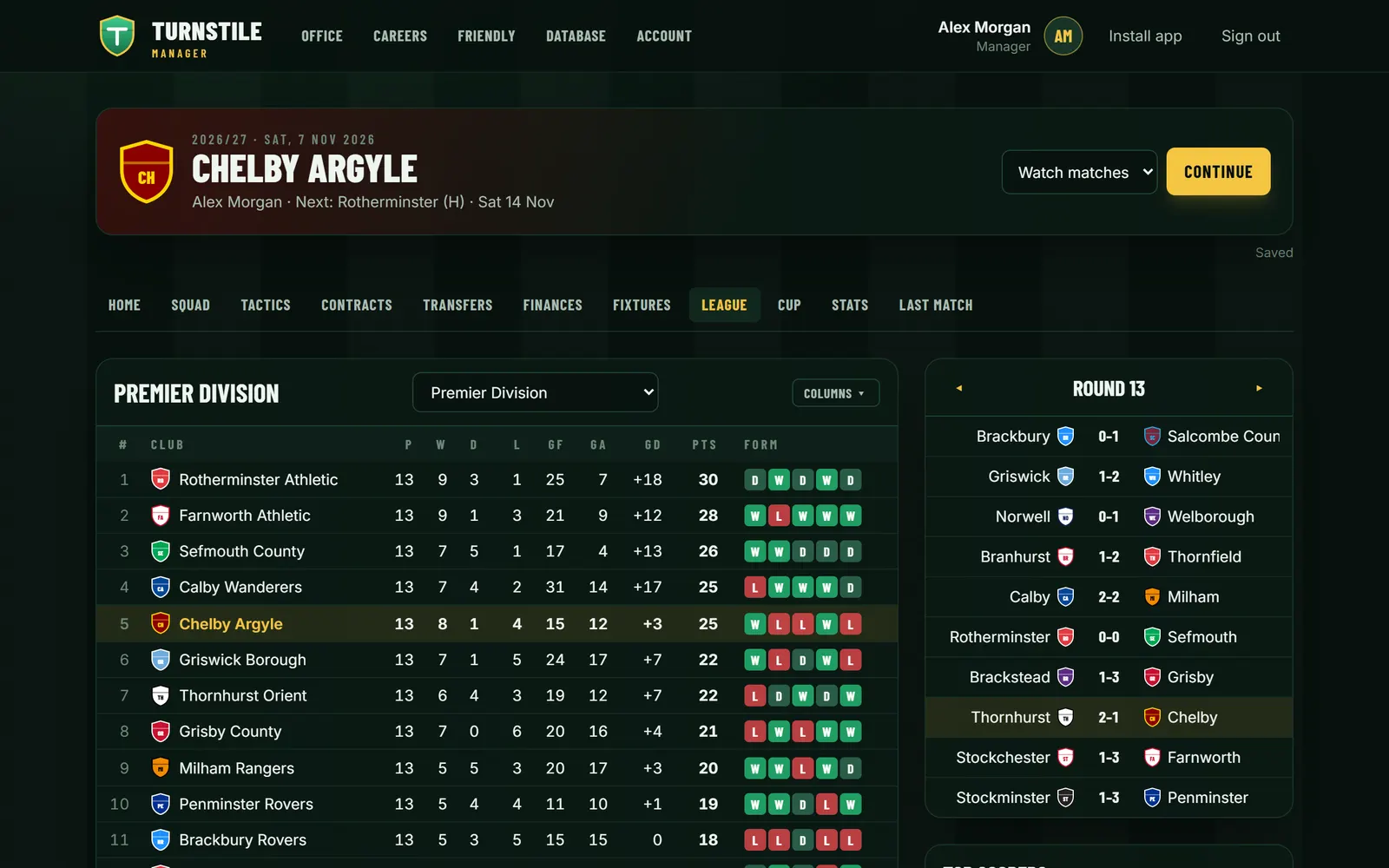Click the GD column header
The height and width of the screenshot is (868, 1389).
tap(652, 444)
